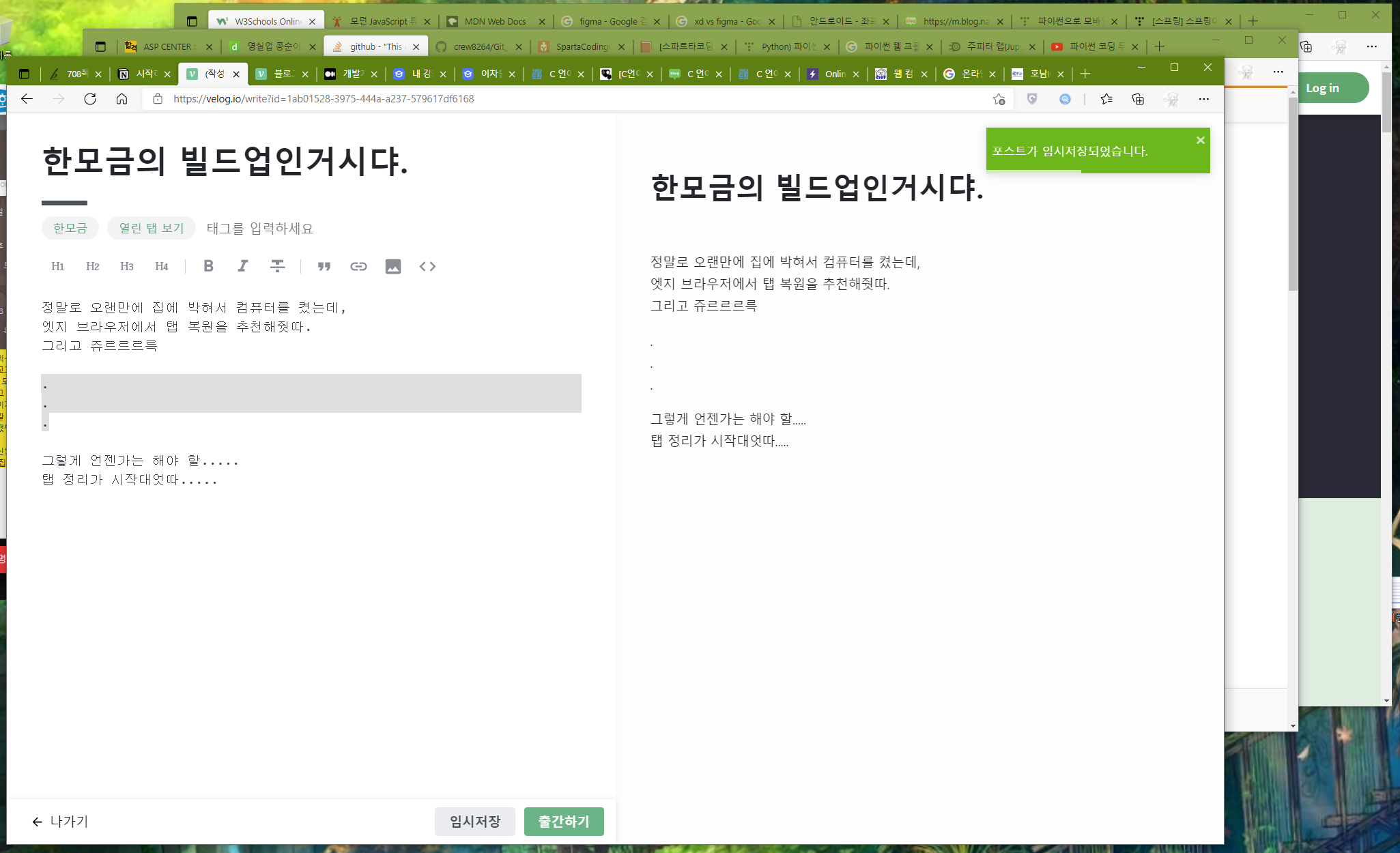View site info via the lock icon
This screenshot has width=1400, height=853.
(158, 99)
